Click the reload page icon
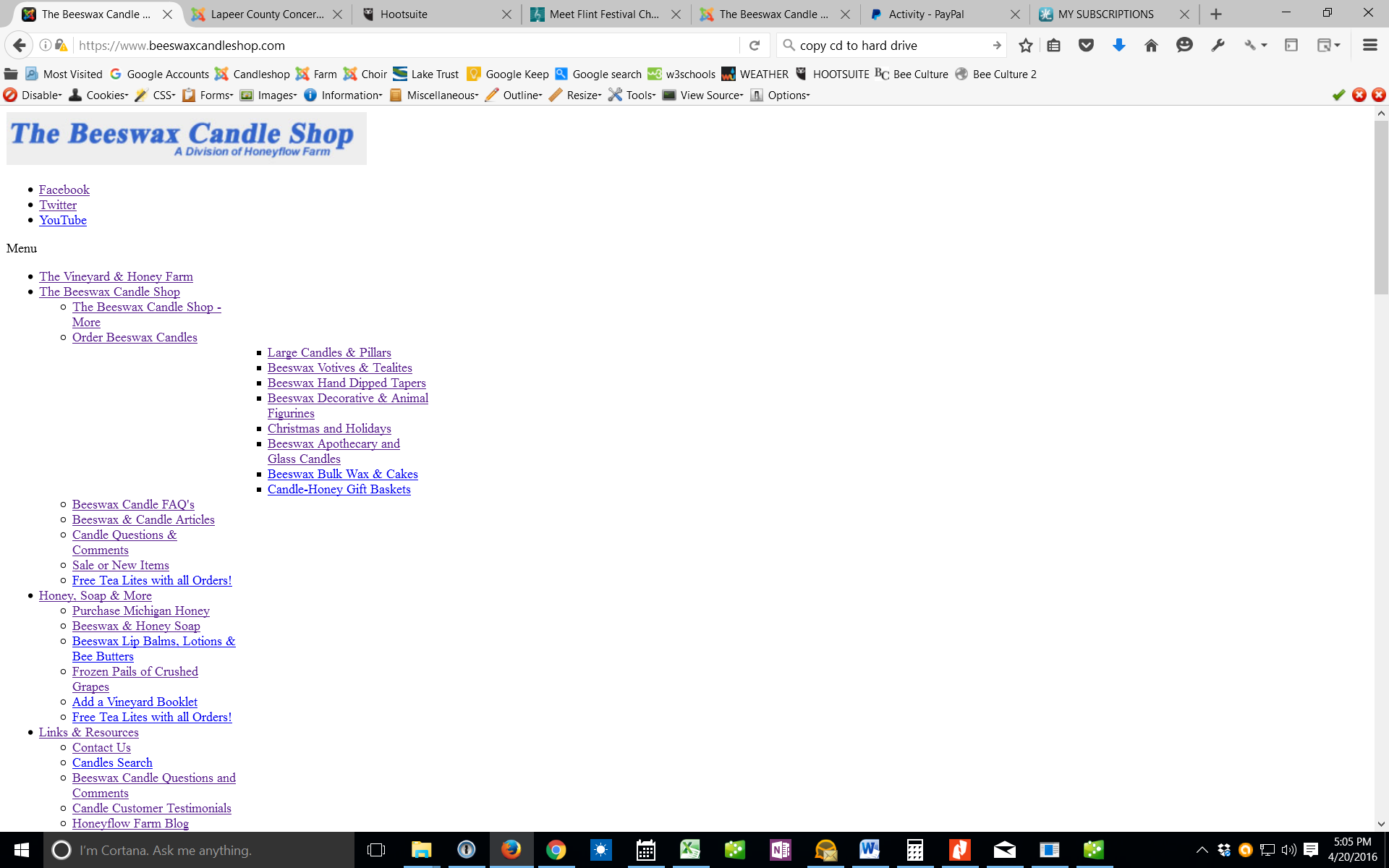The width and height of the screenshot is (1389, 868). tap(755, 46)
